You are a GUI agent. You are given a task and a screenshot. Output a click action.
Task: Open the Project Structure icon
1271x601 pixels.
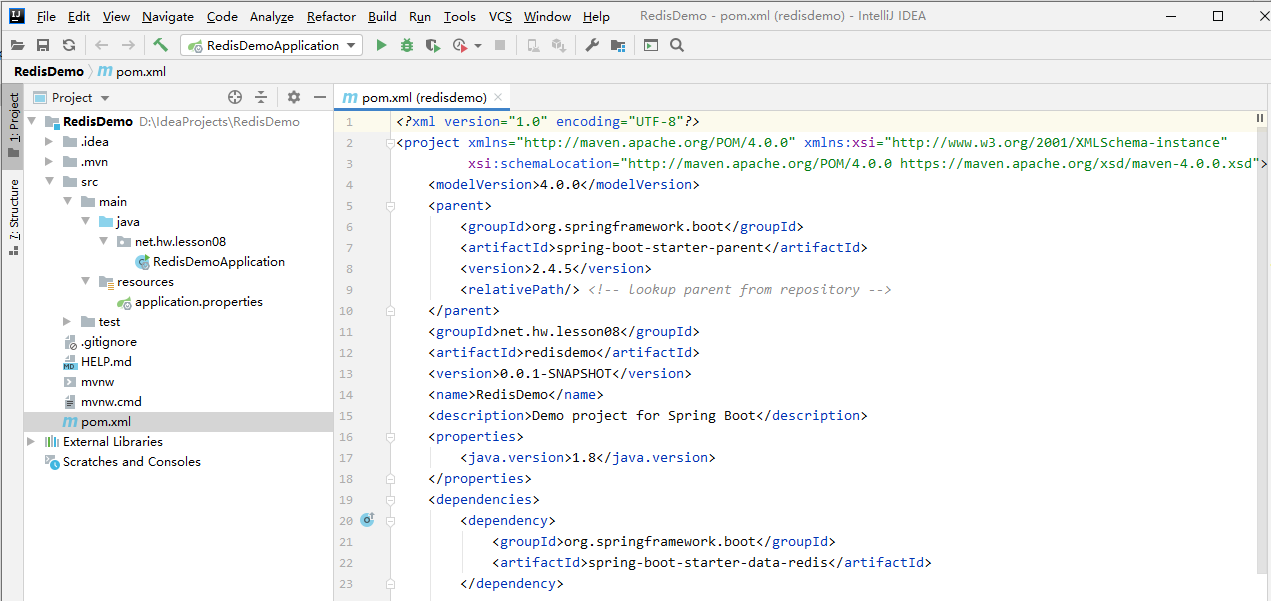tap(618, 45)
